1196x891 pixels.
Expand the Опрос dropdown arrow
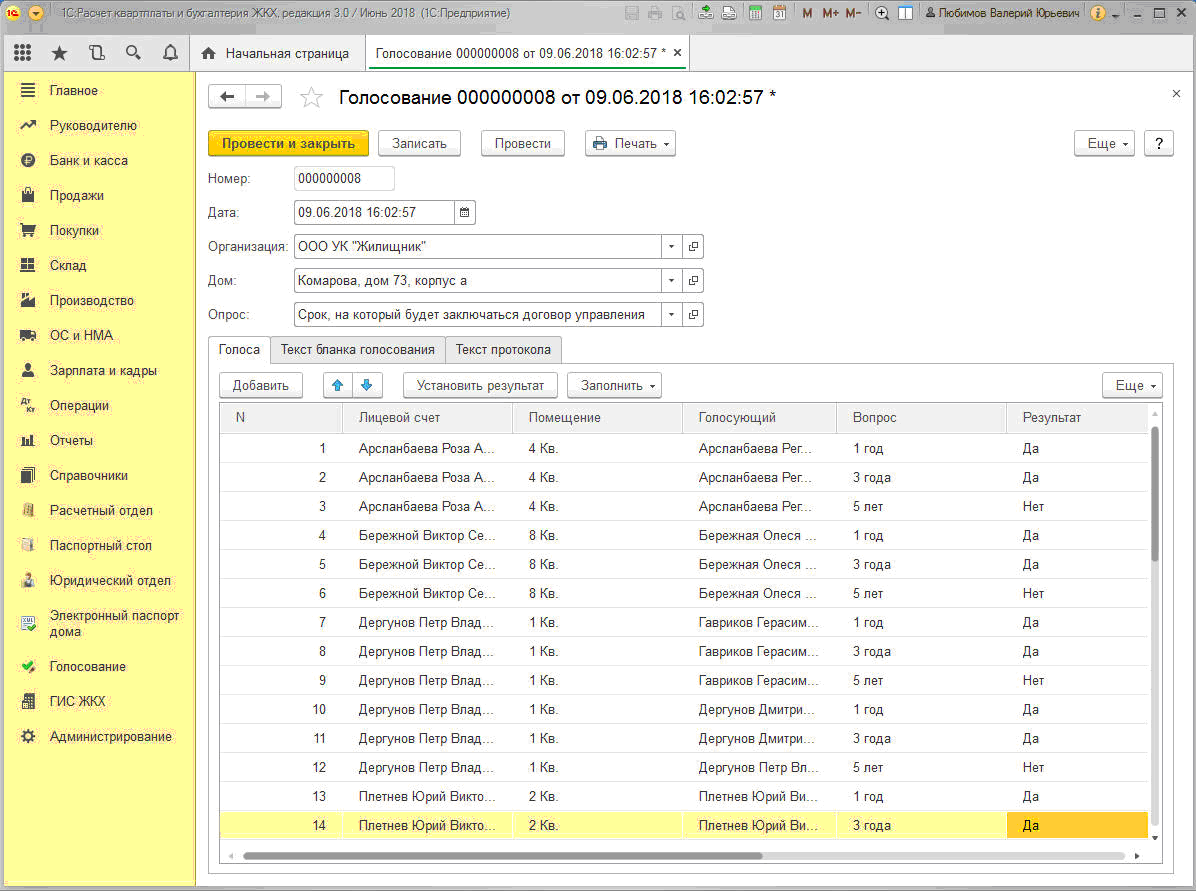tap(671, 314)
